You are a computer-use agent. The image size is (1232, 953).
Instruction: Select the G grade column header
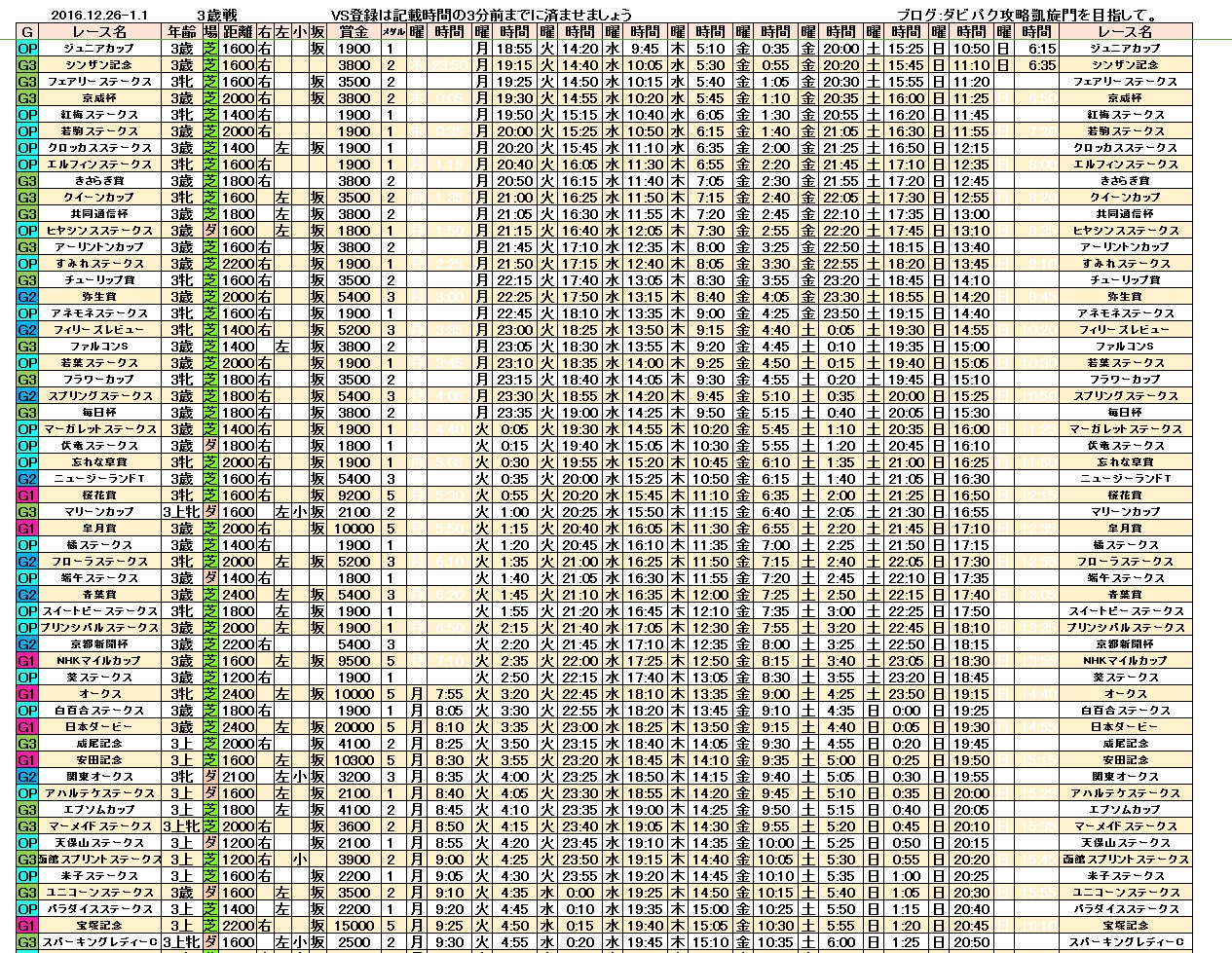coord(27,31)
